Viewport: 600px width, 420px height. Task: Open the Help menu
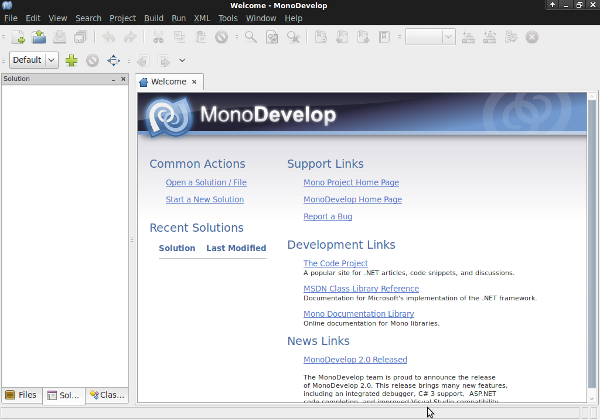(x=293, y=18)
